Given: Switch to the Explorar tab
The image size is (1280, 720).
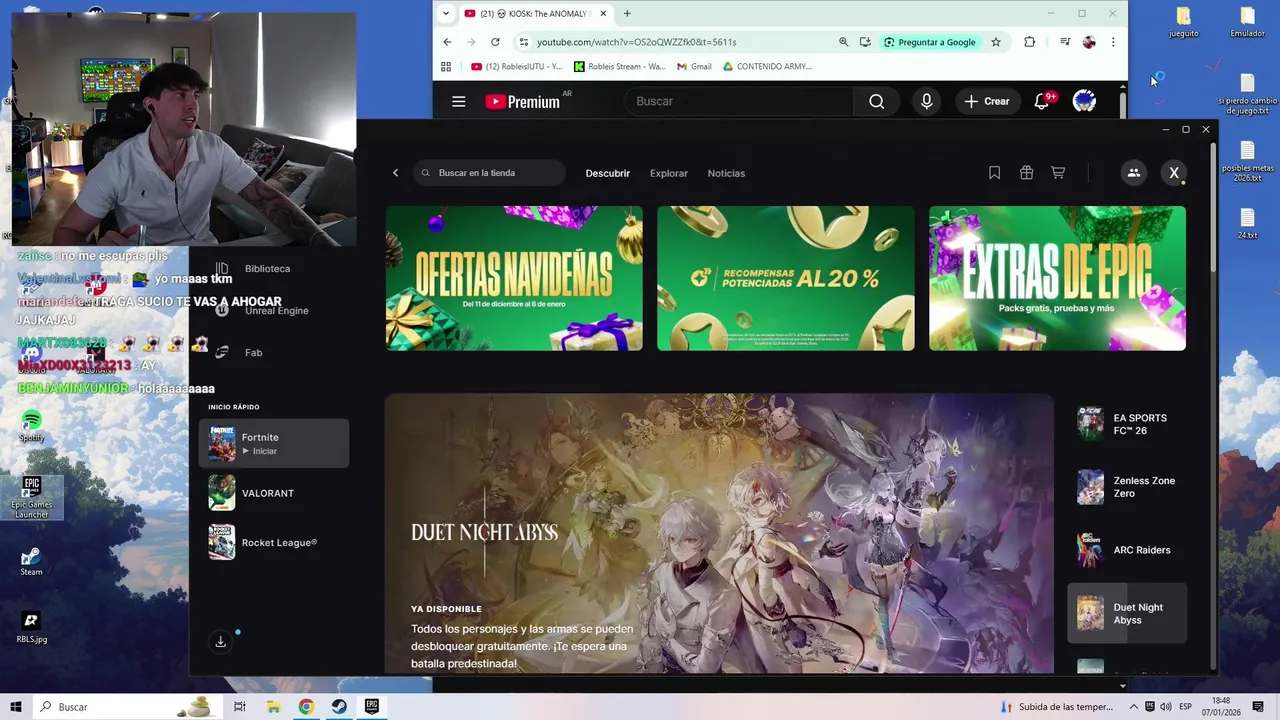Looking at the screenshot, I should click(668, 173).
